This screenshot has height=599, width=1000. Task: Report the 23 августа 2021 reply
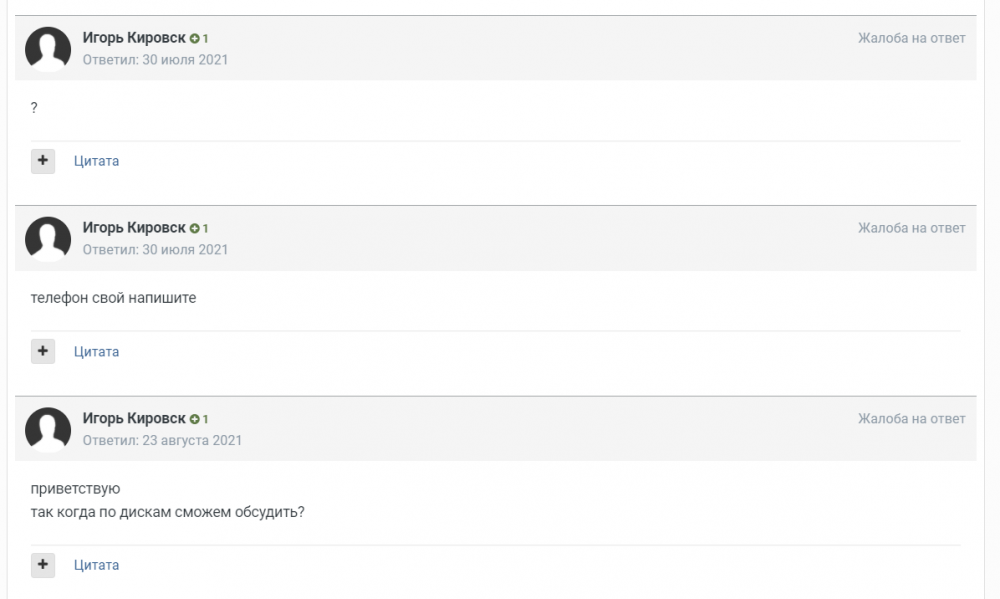tap(911, 419)
